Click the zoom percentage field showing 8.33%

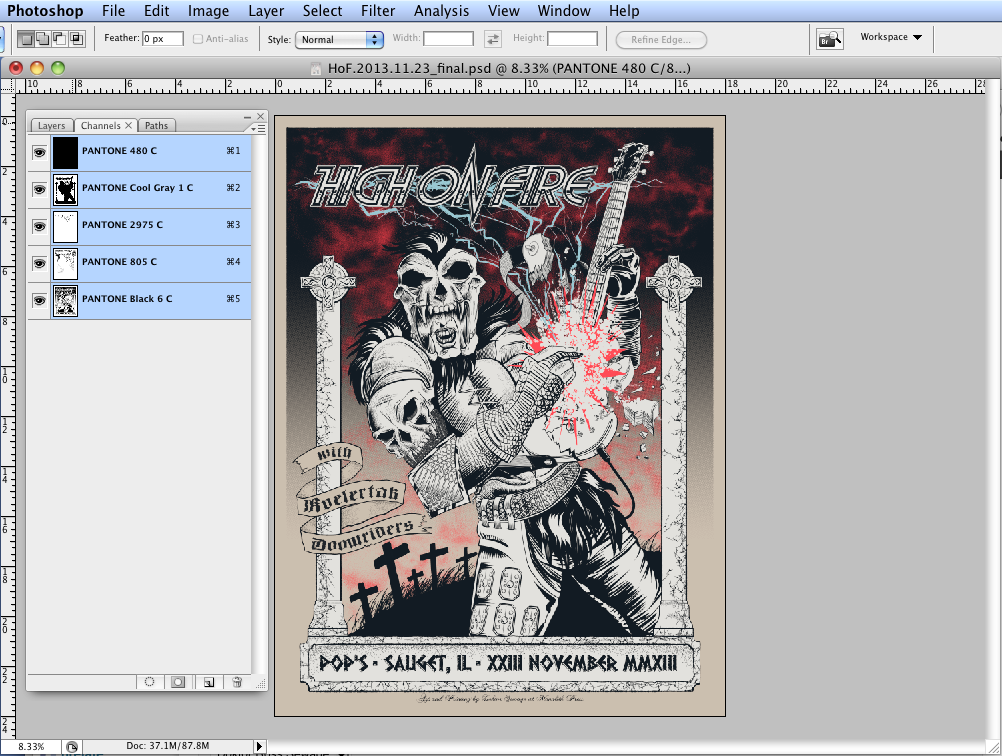(x=31, y=746)
